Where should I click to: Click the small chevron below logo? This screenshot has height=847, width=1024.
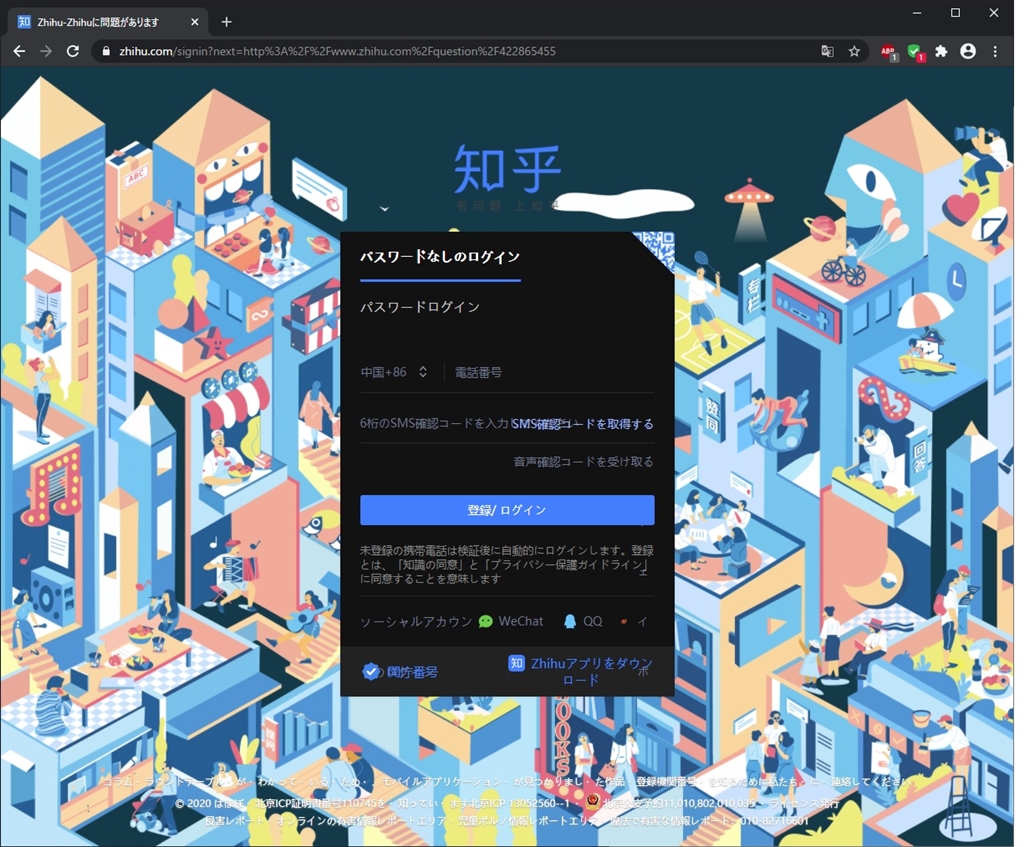pyautogui.click(x=384, y=209)
